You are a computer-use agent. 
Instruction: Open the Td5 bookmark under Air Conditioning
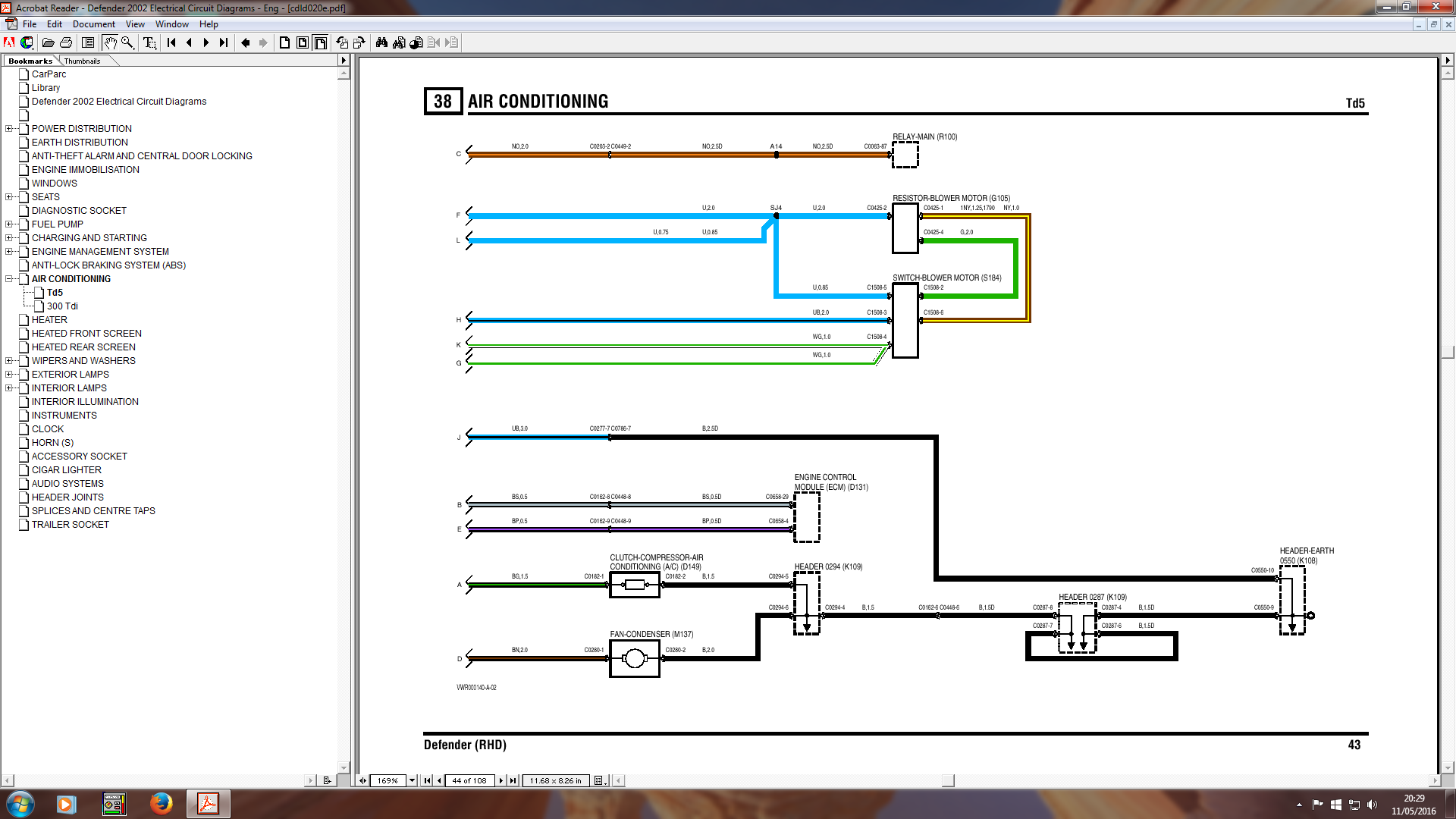pos(55,293)
